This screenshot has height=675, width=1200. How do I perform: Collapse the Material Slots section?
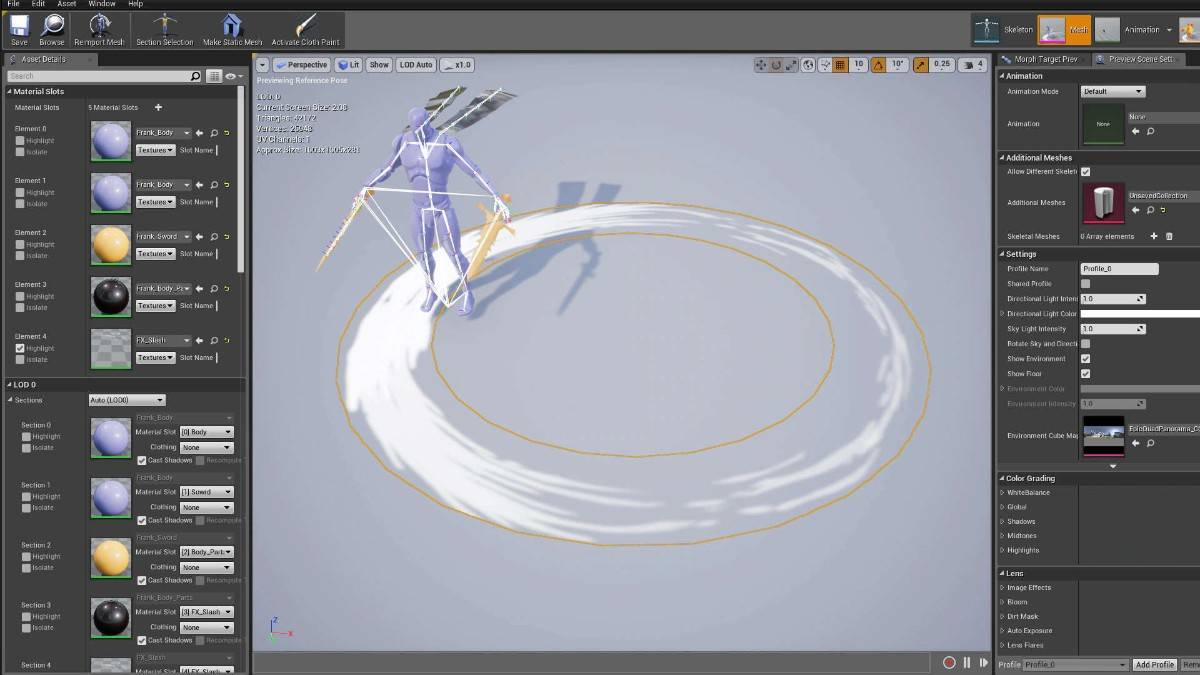click(9, 91)
